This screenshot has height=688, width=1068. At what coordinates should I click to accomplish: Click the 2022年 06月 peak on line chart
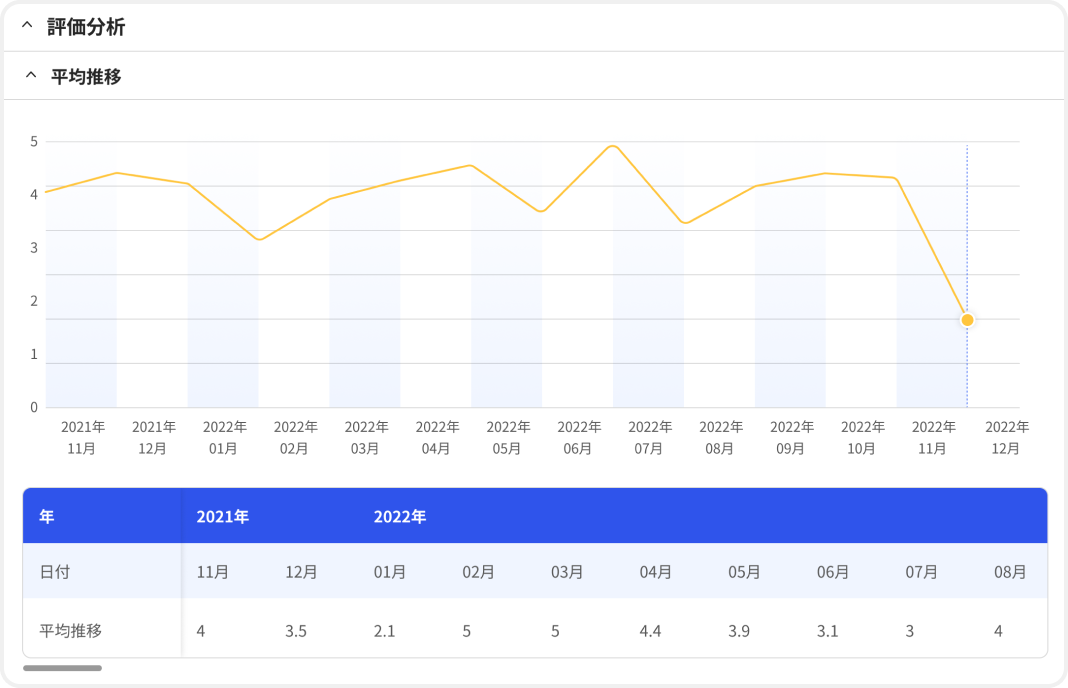(x=612, y=147)
